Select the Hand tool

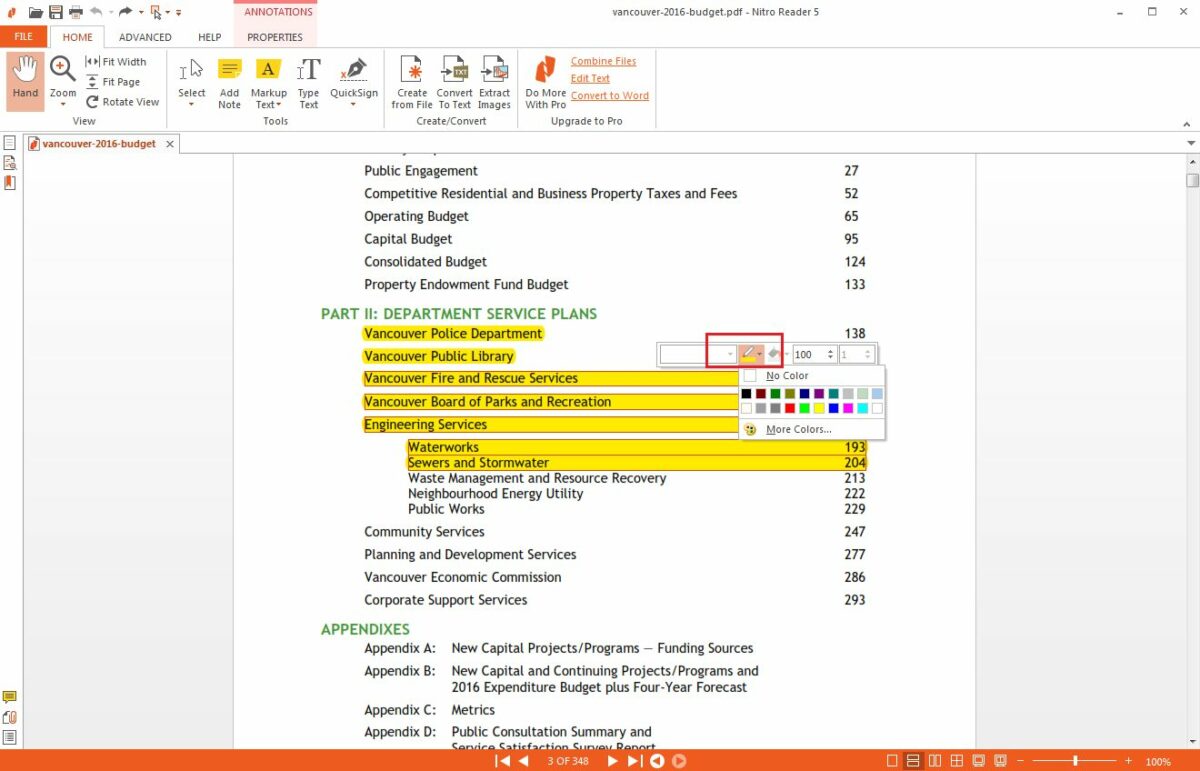pyautogui.click(x=24, y=80)
